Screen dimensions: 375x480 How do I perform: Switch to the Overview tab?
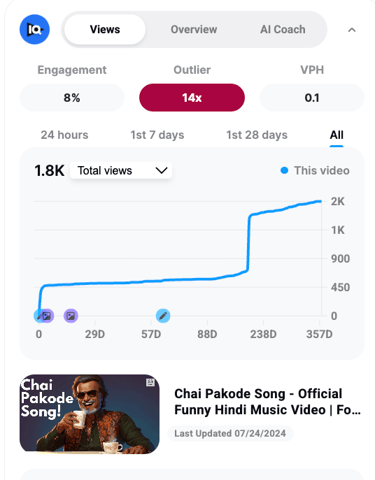coord(194,29)
